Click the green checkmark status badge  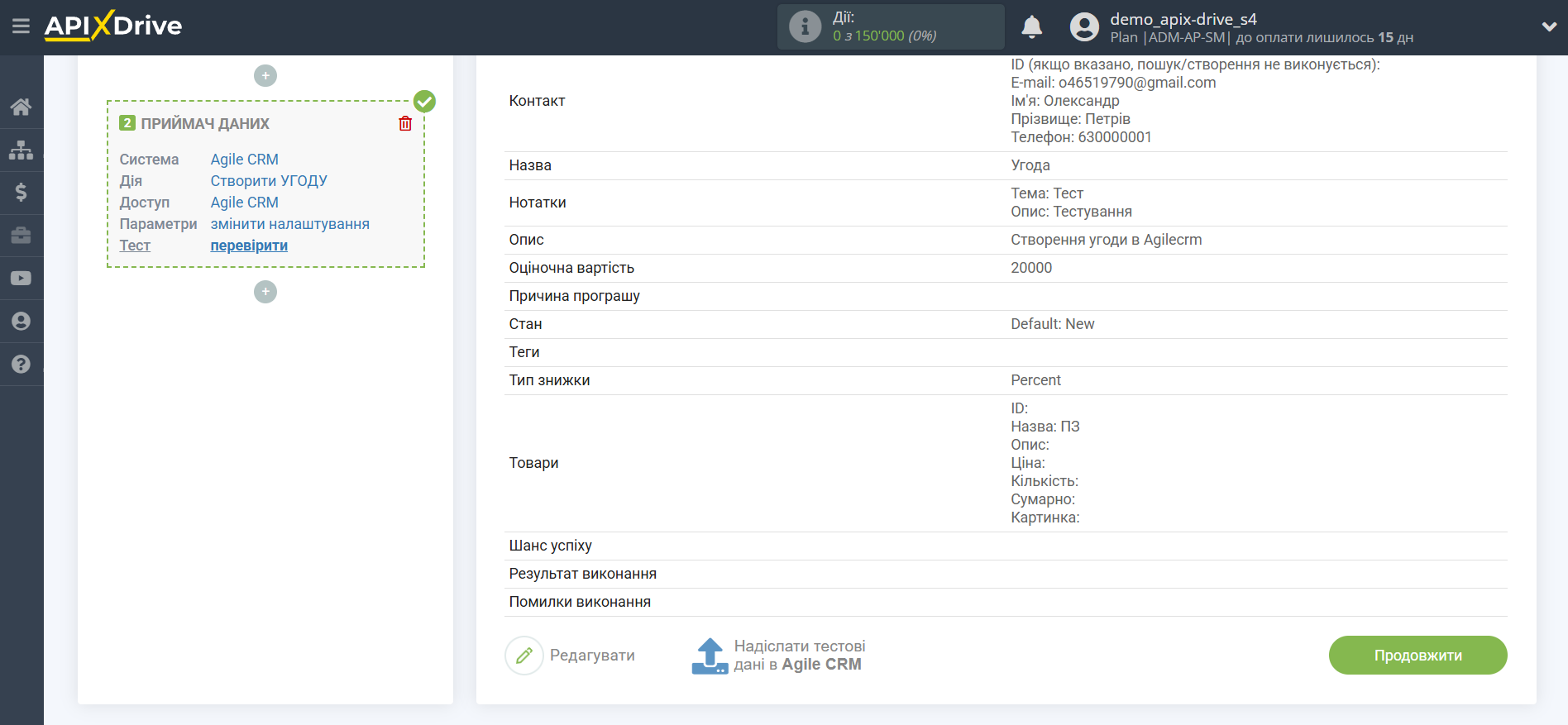[x=424, y=101]
